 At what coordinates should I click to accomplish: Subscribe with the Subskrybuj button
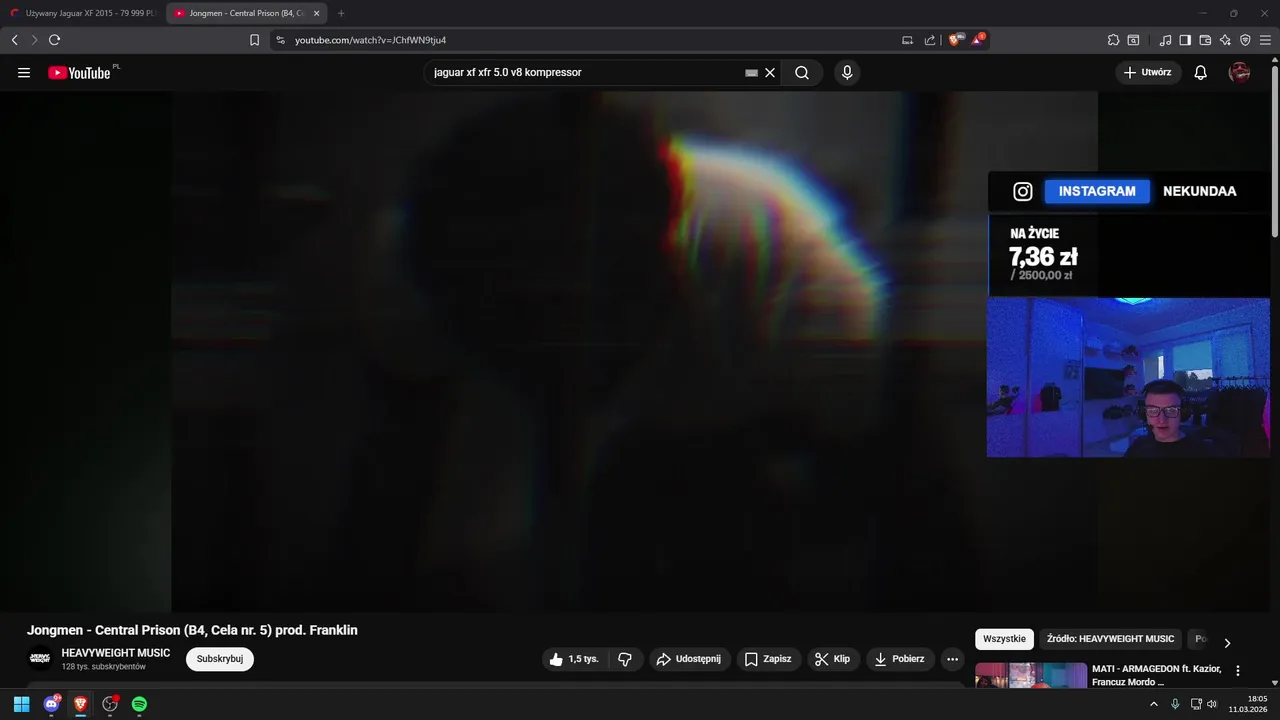pos(220,659)
